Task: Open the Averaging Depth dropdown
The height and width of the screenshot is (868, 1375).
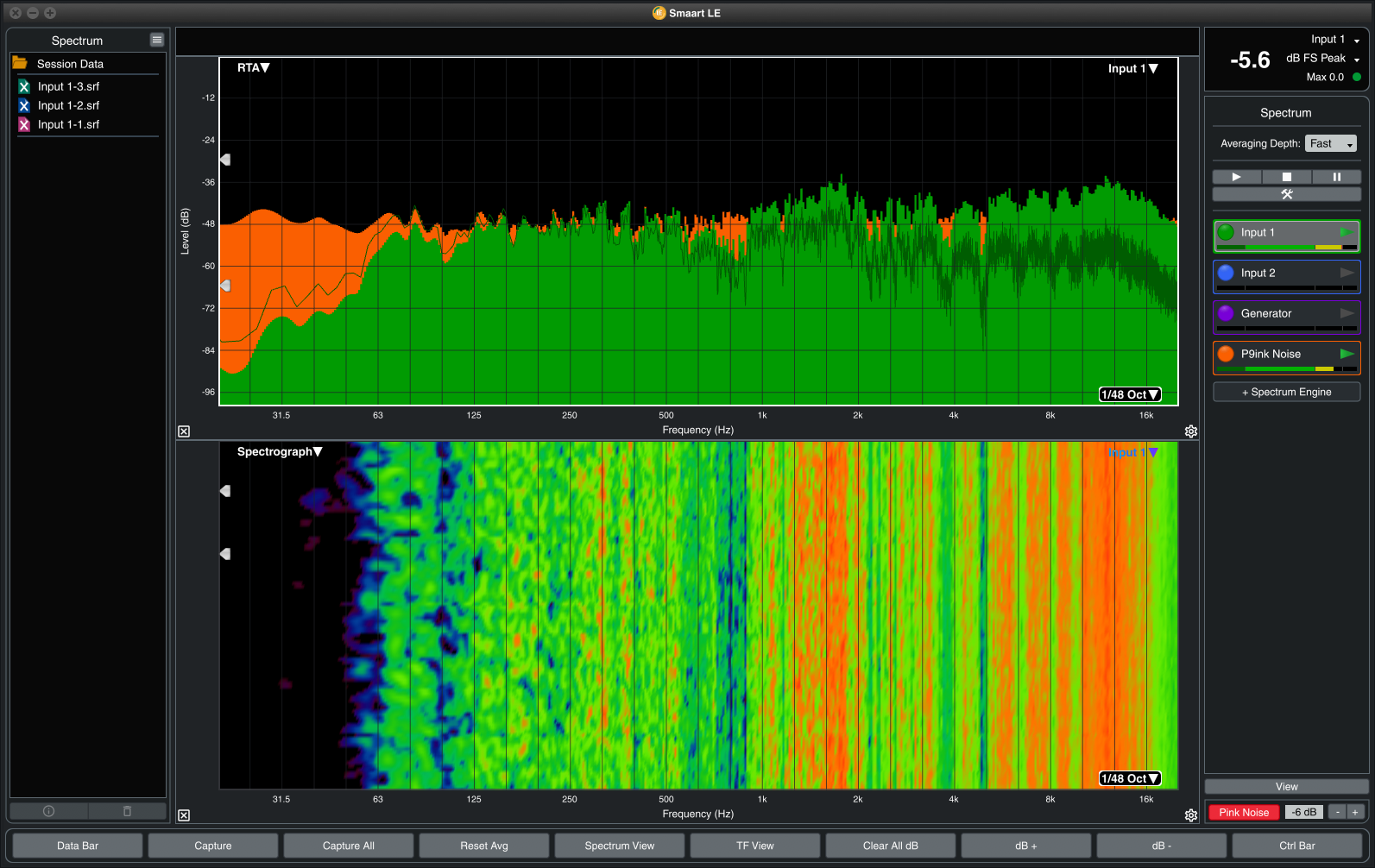Action: 1330,144
